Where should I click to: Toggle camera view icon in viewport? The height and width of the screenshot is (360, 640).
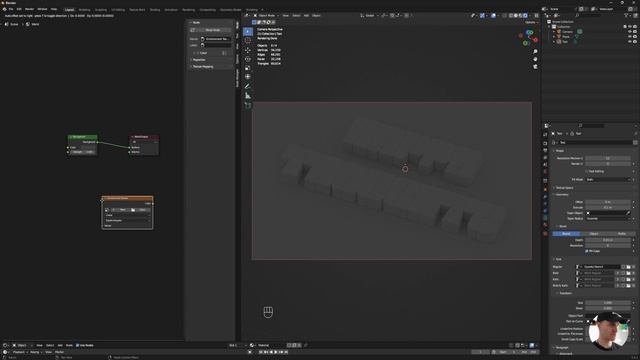535,67
